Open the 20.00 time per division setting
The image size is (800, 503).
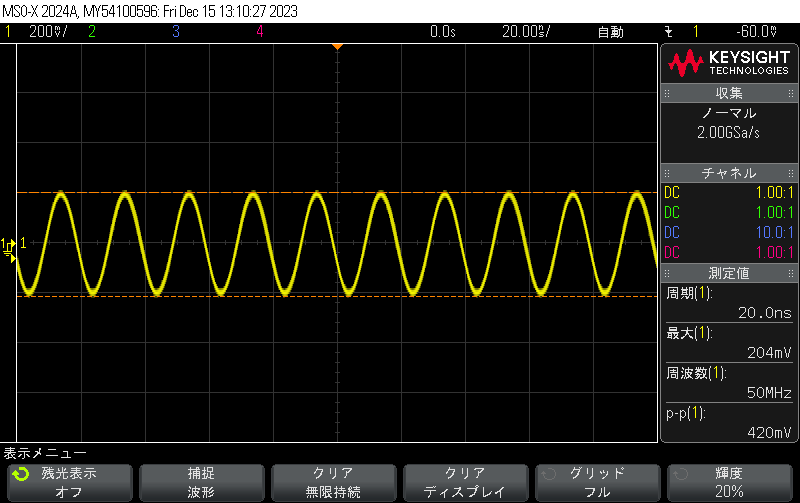(524, 31)
